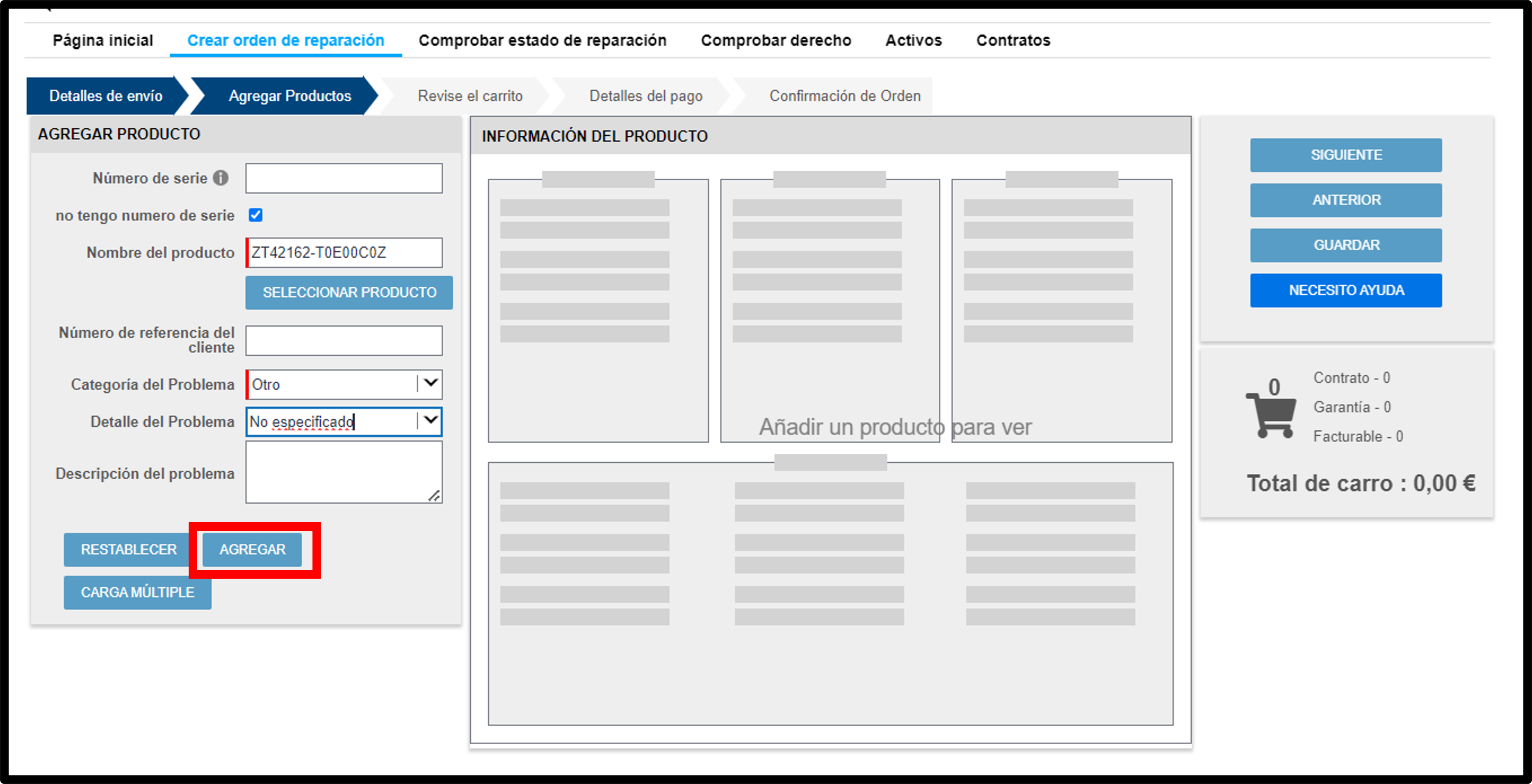Click Número de referencia del cliente field
The height and width of the screenshot is (784, 1532).
(x=344, y=340)
